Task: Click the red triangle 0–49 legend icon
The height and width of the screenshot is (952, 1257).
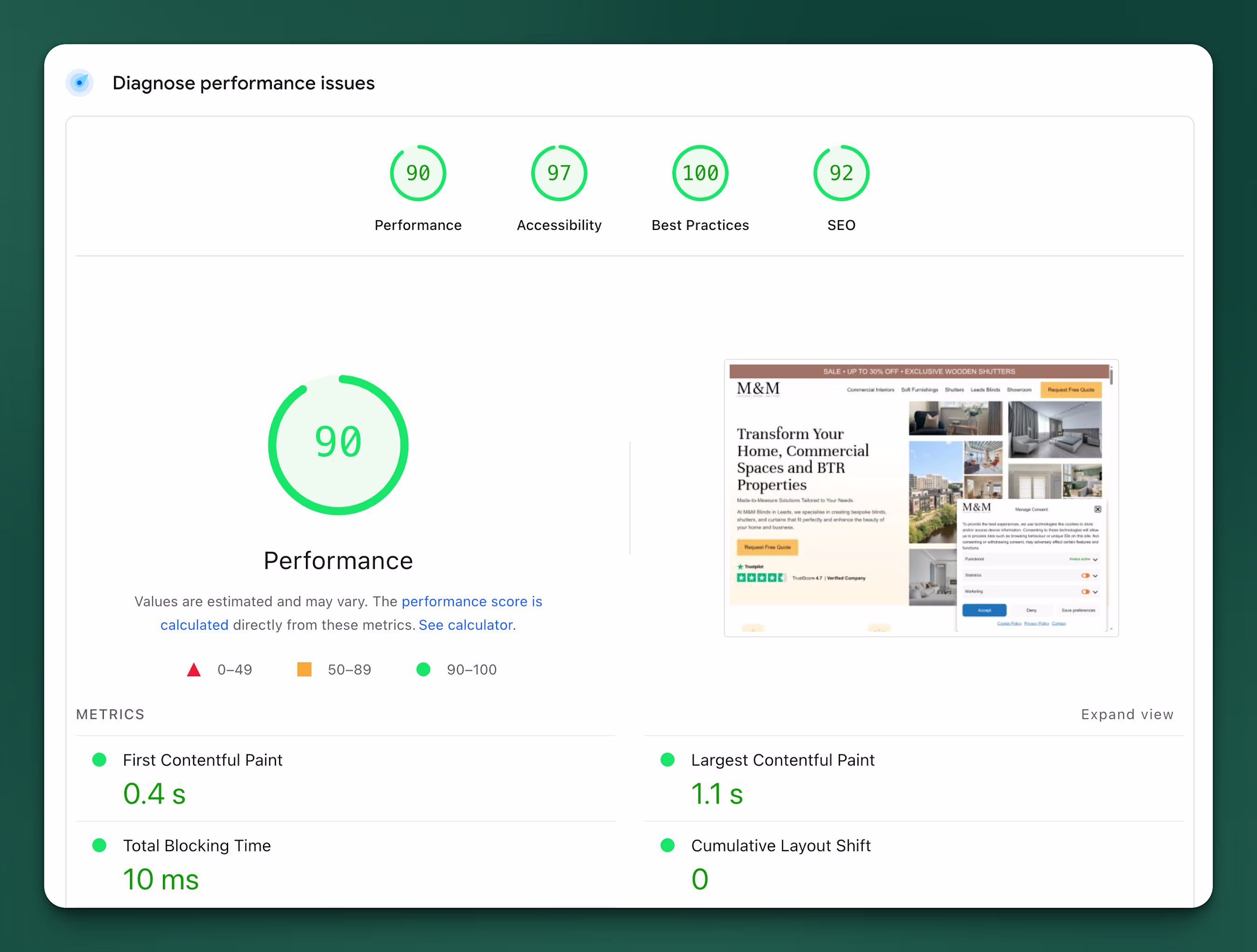Action: pyautogui.click(x=194, y=669)
